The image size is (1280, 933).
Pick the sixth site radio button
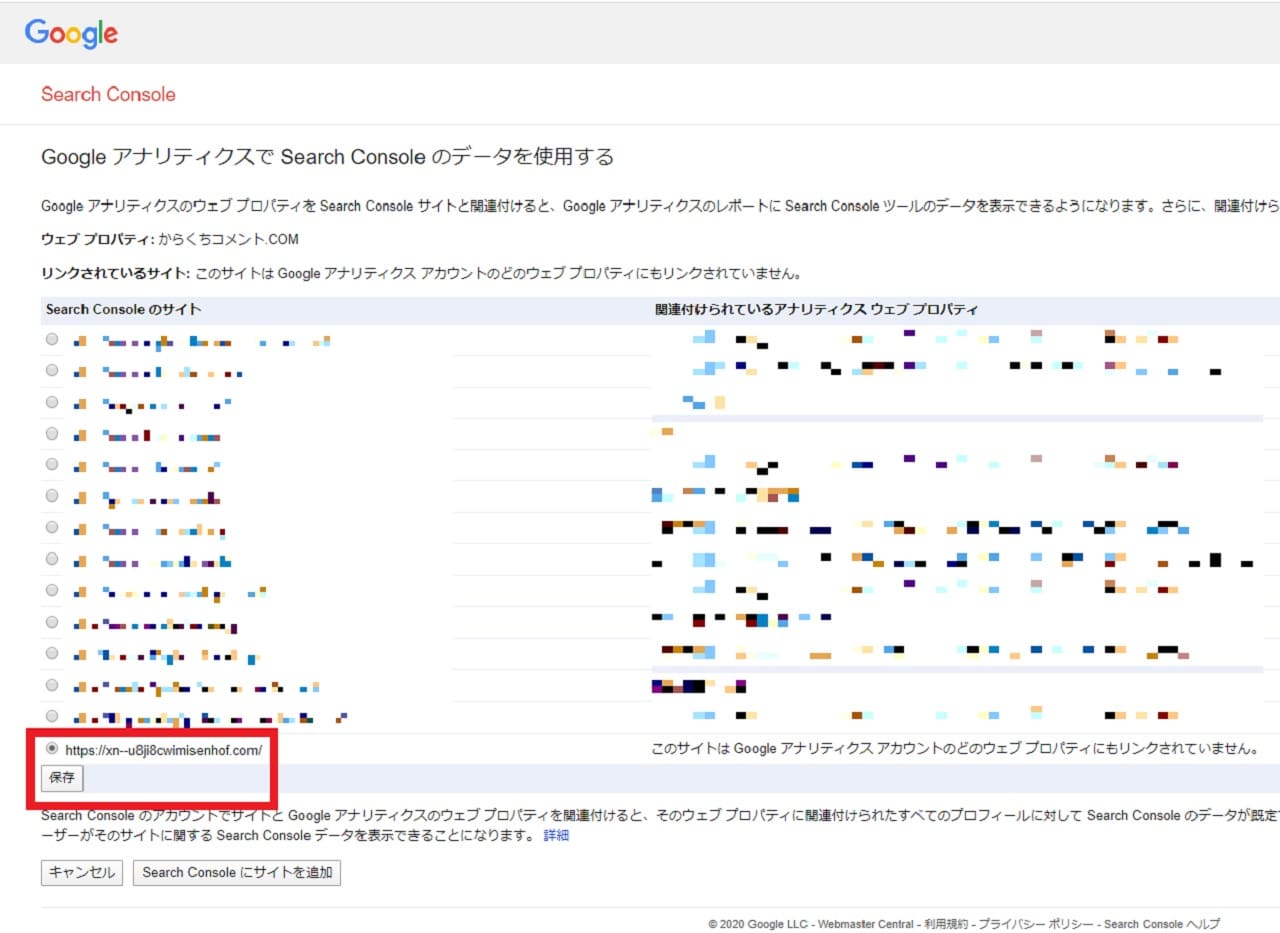(52, 496)
